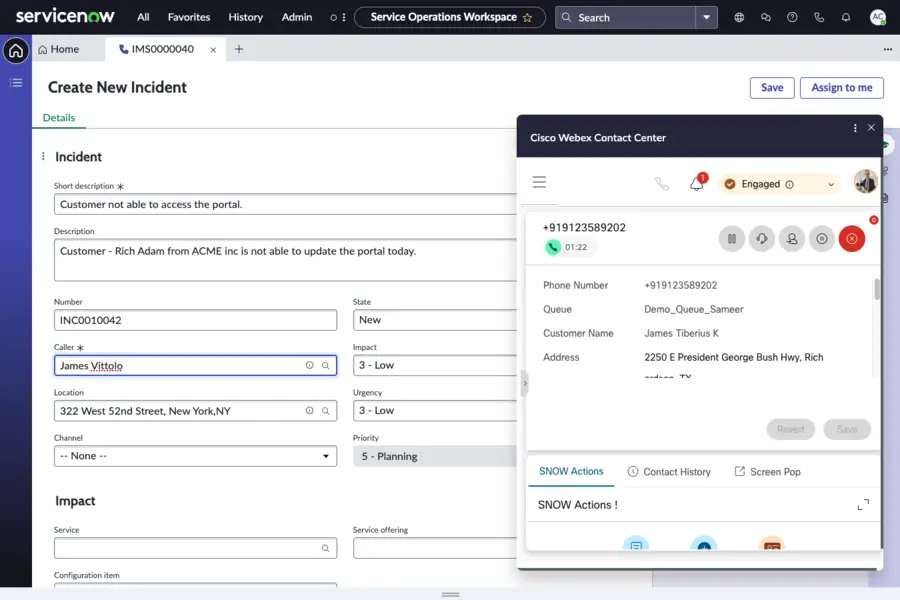Open the help question mark icon
900x600 pixels.
[792, 17]
